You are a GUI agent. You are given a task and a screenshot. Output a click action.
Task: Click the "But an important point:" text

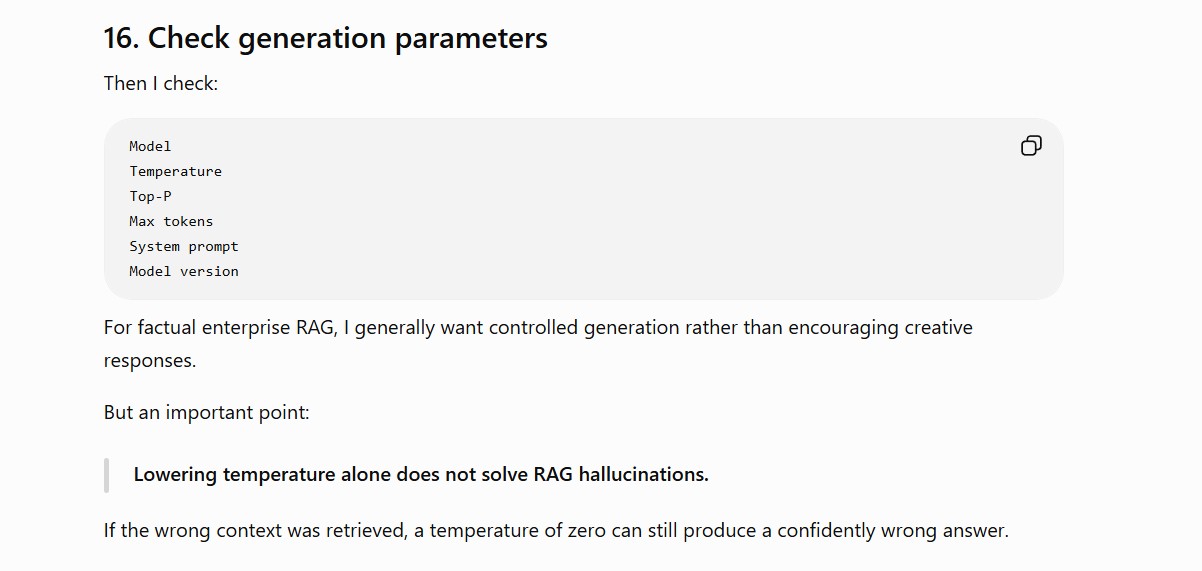pos(207,412)
